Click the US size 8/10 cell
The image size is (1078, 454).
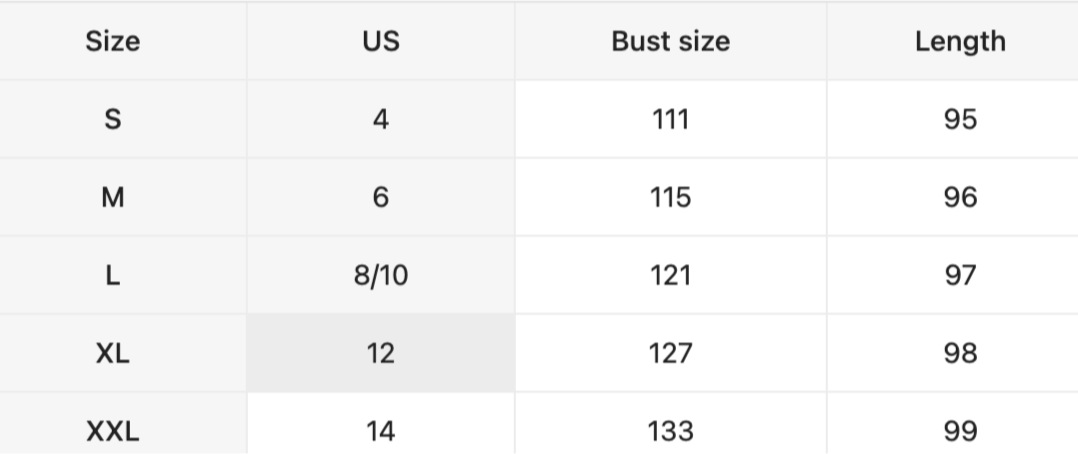(x=381, y=276)
